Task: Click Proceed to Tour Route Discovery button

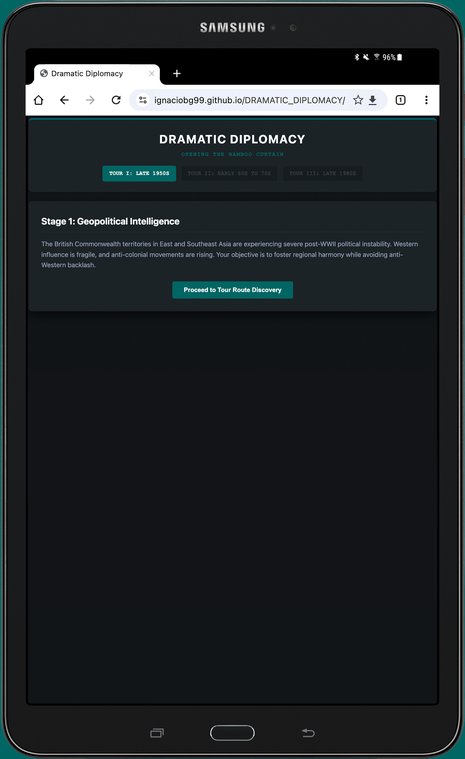Action: [x=233, y=290]
